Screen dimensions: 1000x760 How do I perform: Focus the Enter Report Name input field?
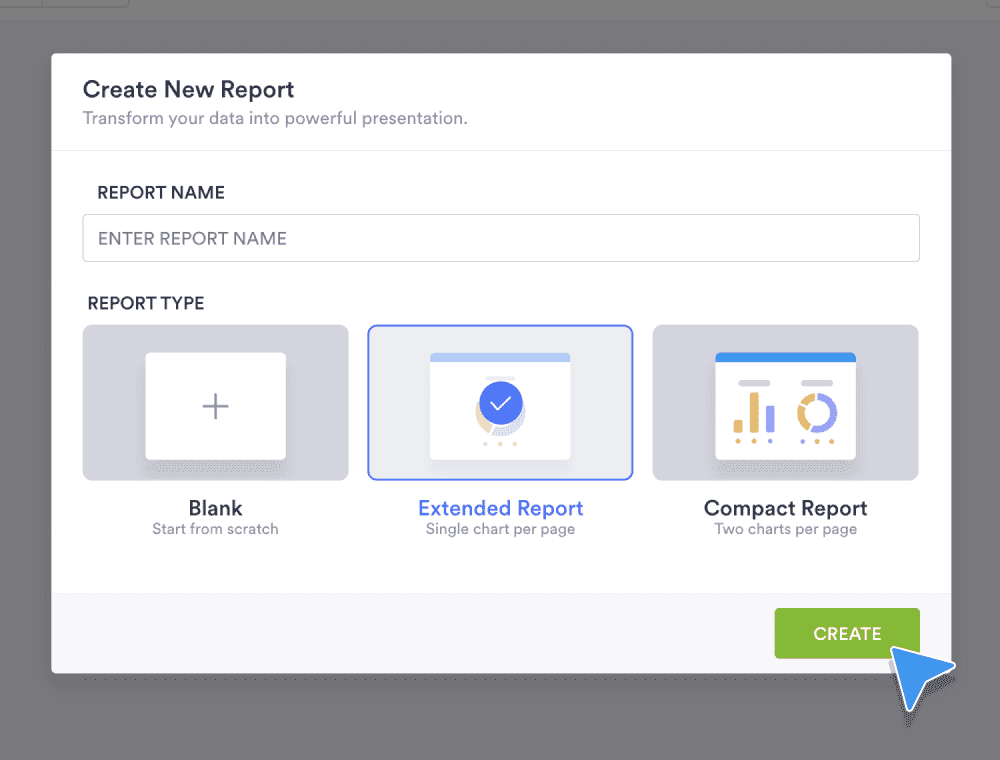click(x=500, y=238)
